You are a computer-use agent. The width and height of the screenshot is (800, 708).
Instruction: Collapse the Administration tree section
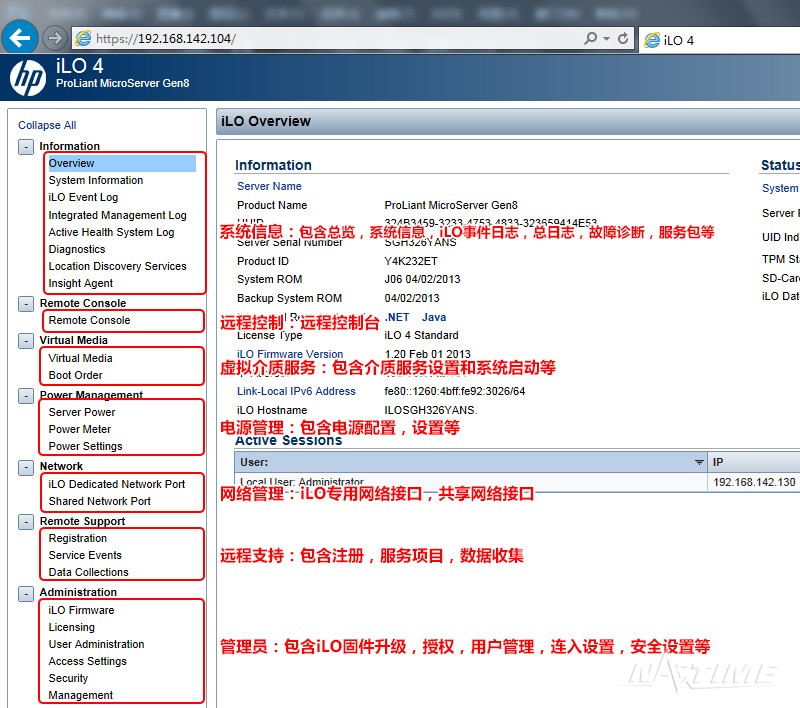26,593
